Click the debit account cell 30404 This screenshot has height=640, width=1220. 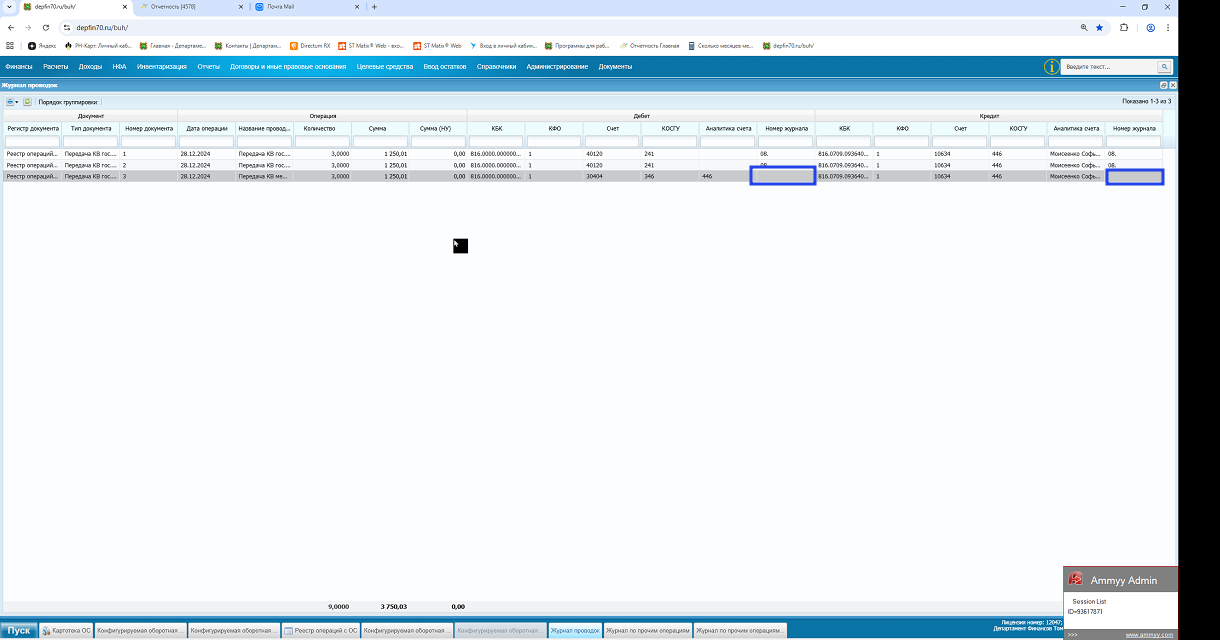pyautogui.click(x=612, y=176)
